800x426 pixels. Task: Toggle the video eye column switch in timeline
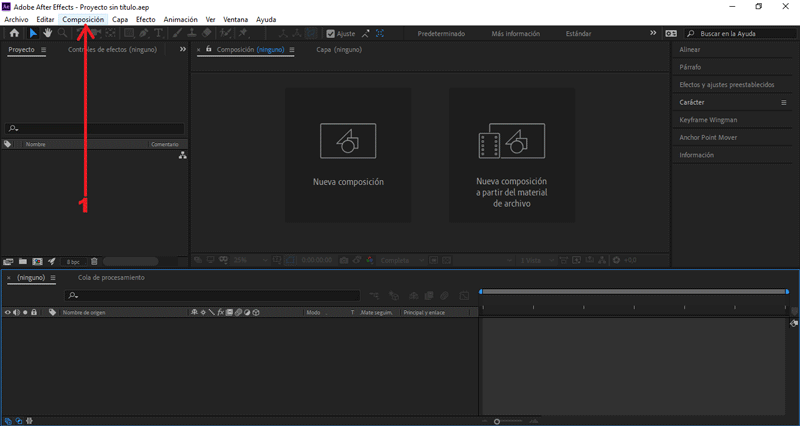(7, 312)
